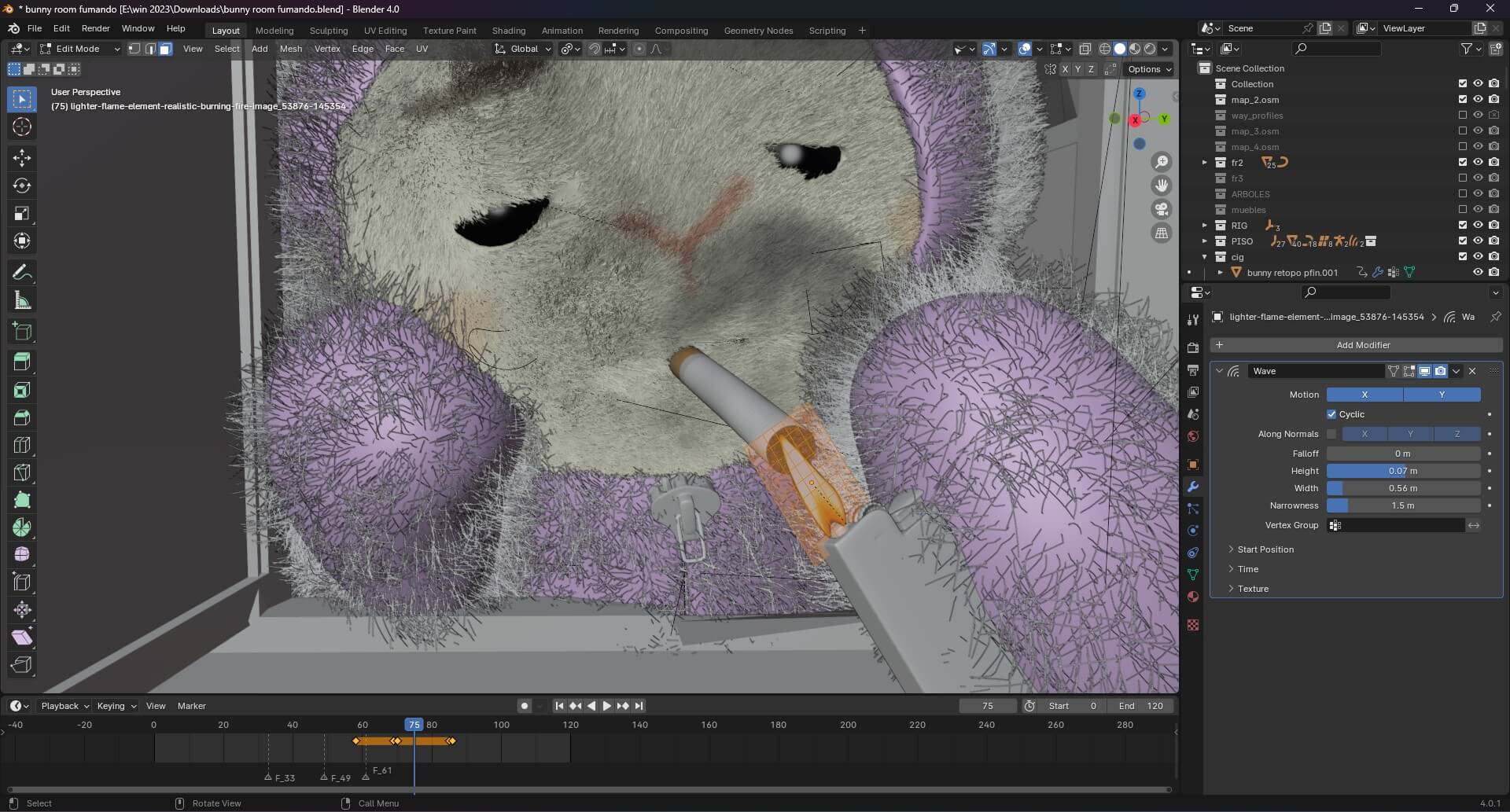Open the Playback dropdown in timeline
Screen dimensions: 1510x812
coord(64,706)
